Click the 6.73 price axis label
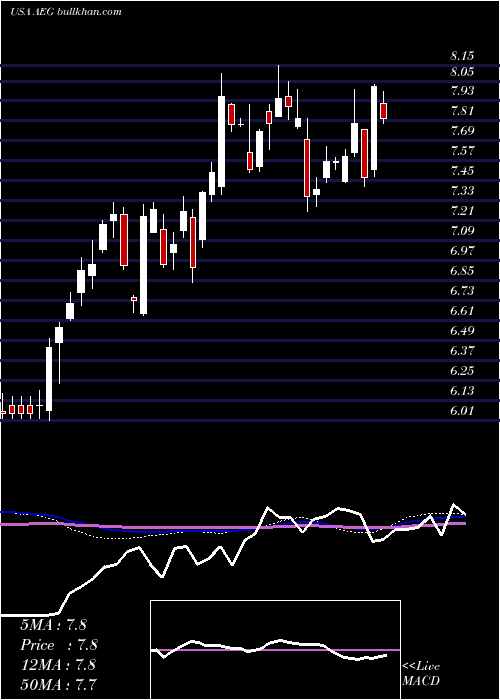Image resolution: width=500 pixels, height=700 pixels. click(x=462, y=291)
